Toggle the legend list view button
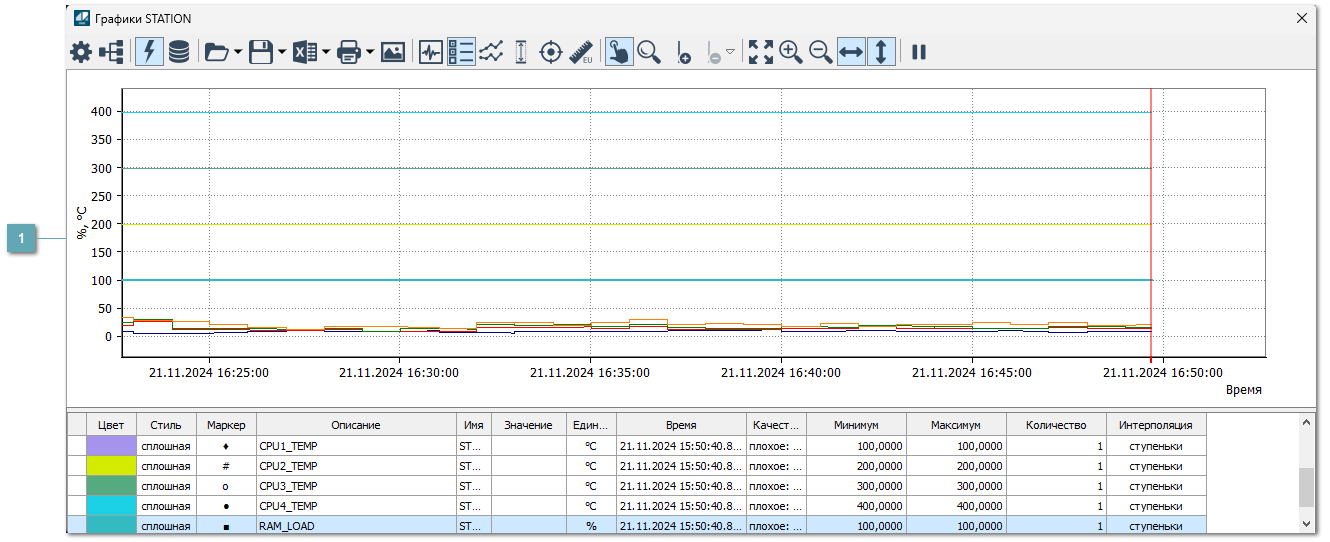Image resolution: width=1330 pixels, height=542 pixels. click(461, 52)
